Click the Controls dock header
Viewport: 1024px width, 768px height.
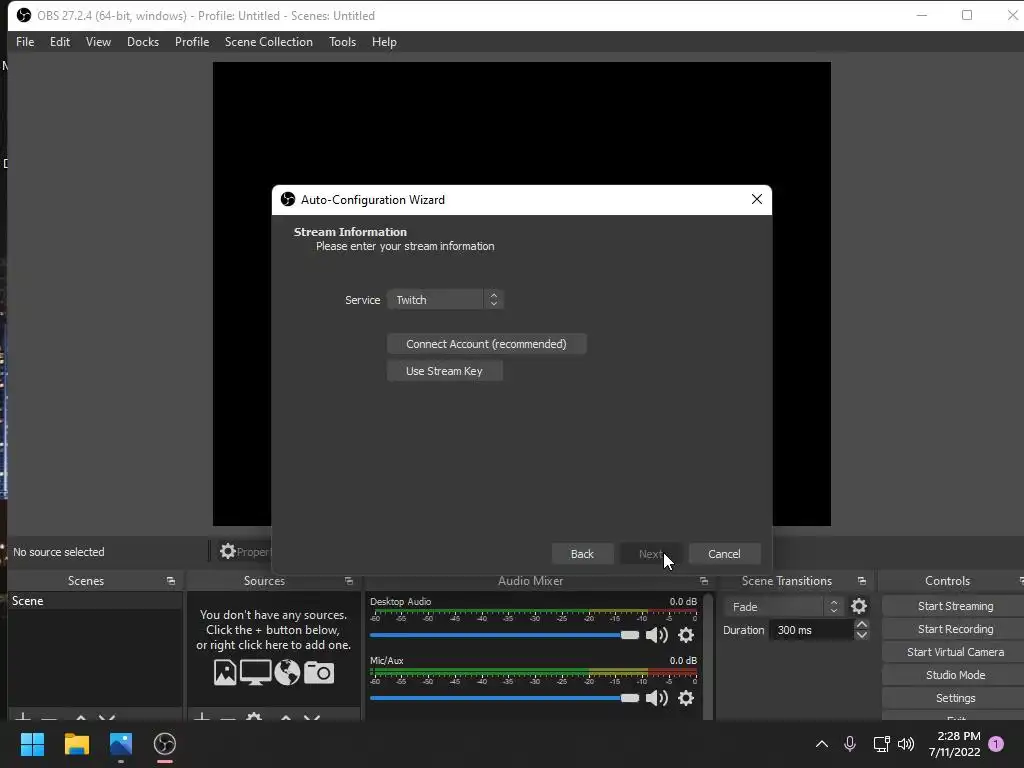point(948,581)
